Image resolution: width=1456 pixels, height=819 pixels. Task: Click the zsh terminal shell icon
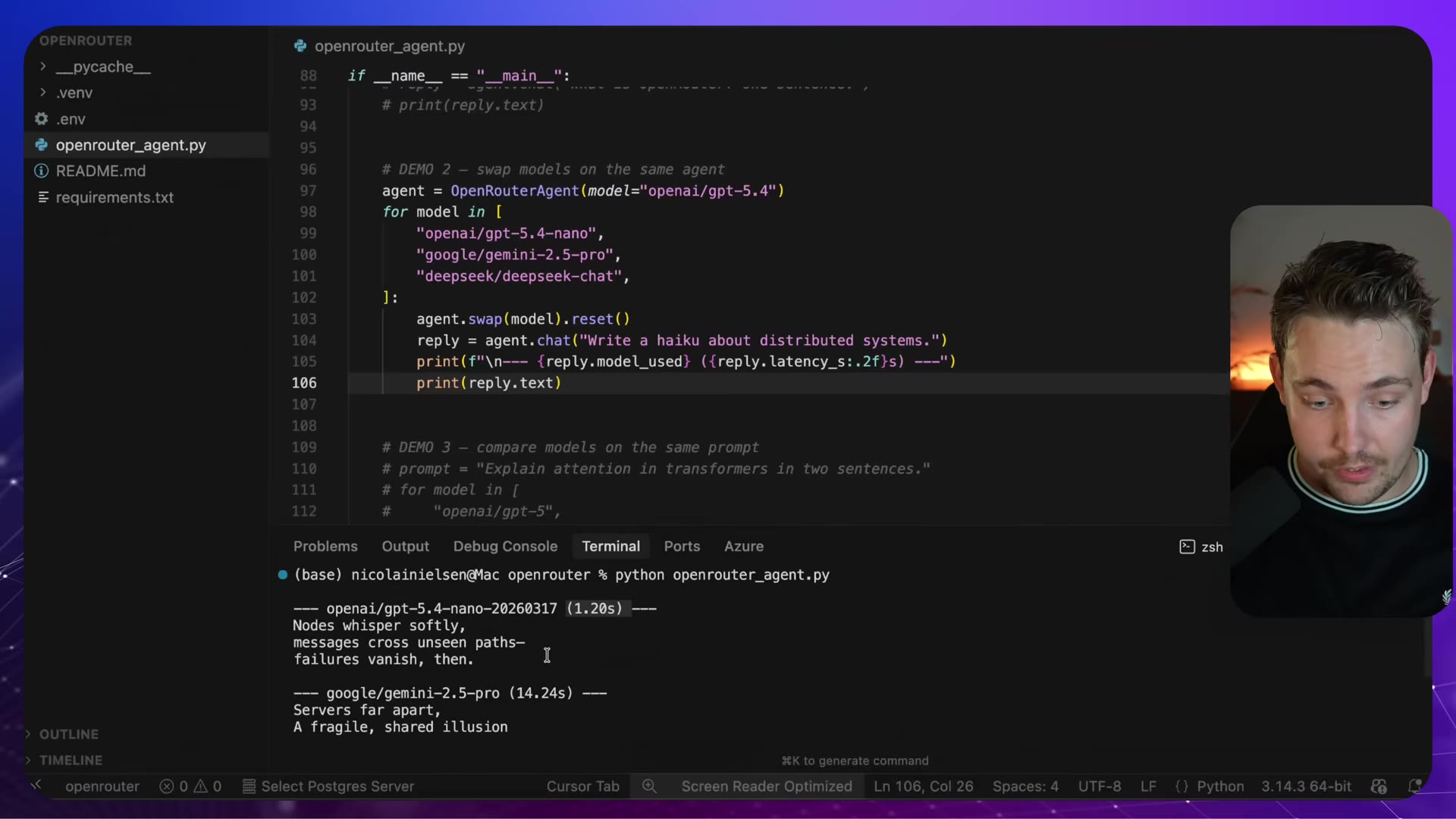tap(1187, 547)
